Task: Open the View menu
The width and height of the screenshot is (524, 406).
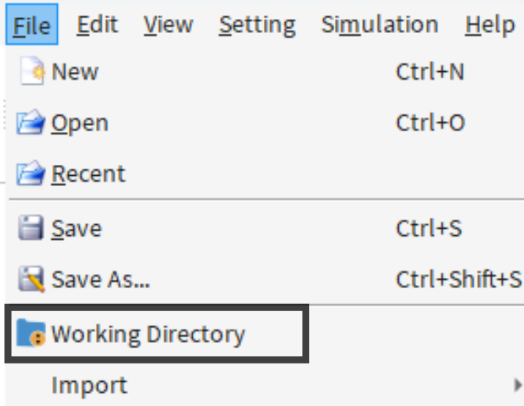Action: click(168, 24)
